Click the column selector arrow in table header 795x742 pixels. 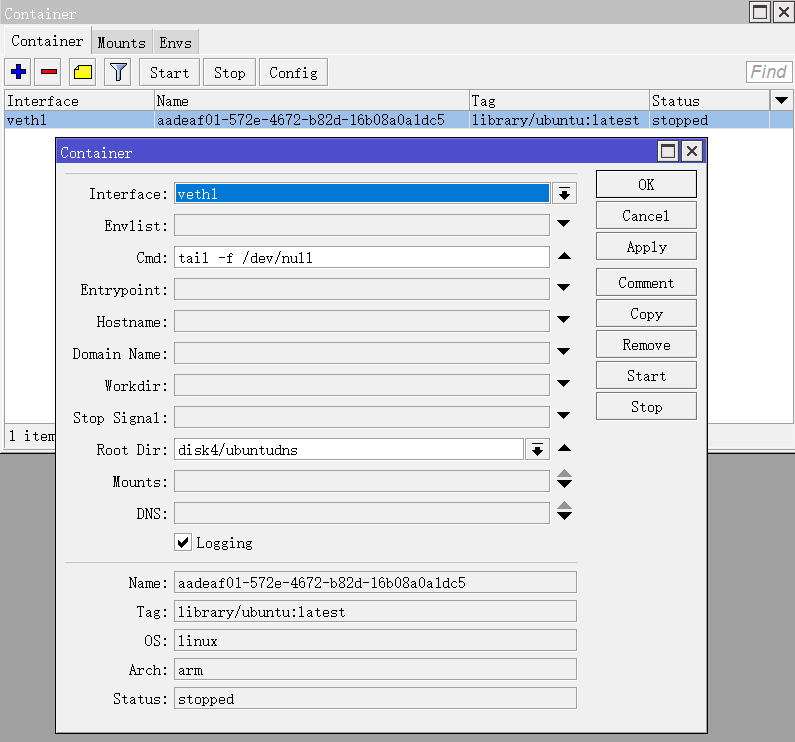pos(781,100)
